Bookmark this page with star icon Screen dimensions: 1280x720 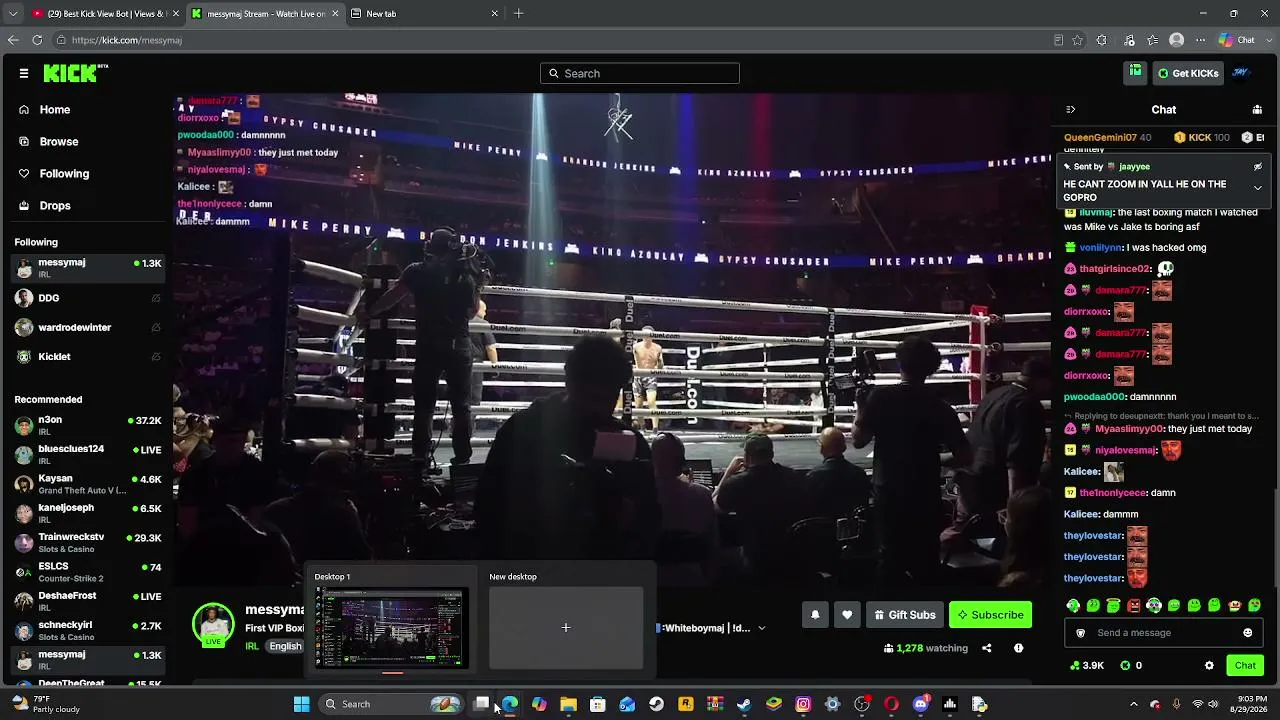tap(1077, 40)
